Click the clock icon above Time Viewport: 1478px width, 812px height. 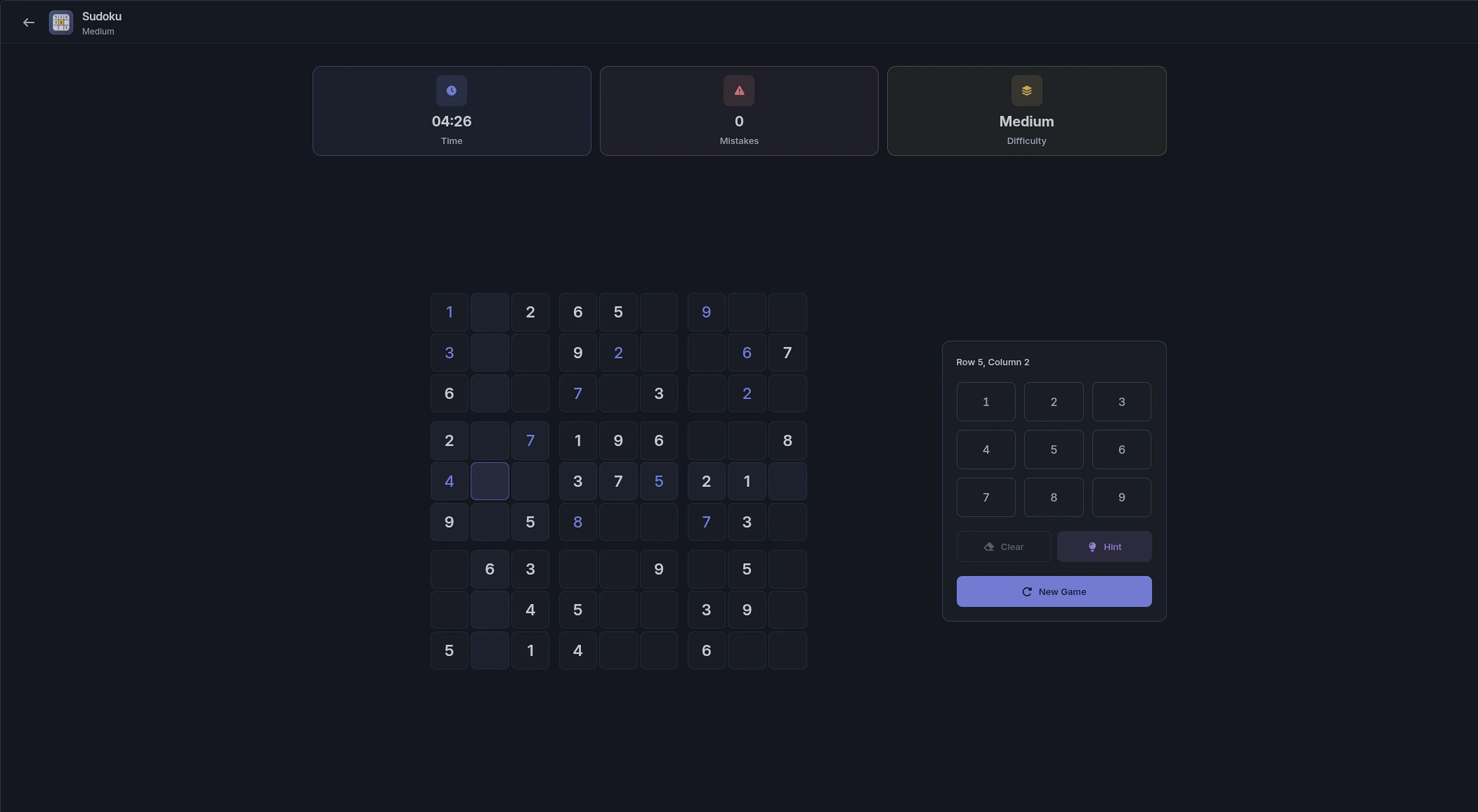click(x=451, y=91)
